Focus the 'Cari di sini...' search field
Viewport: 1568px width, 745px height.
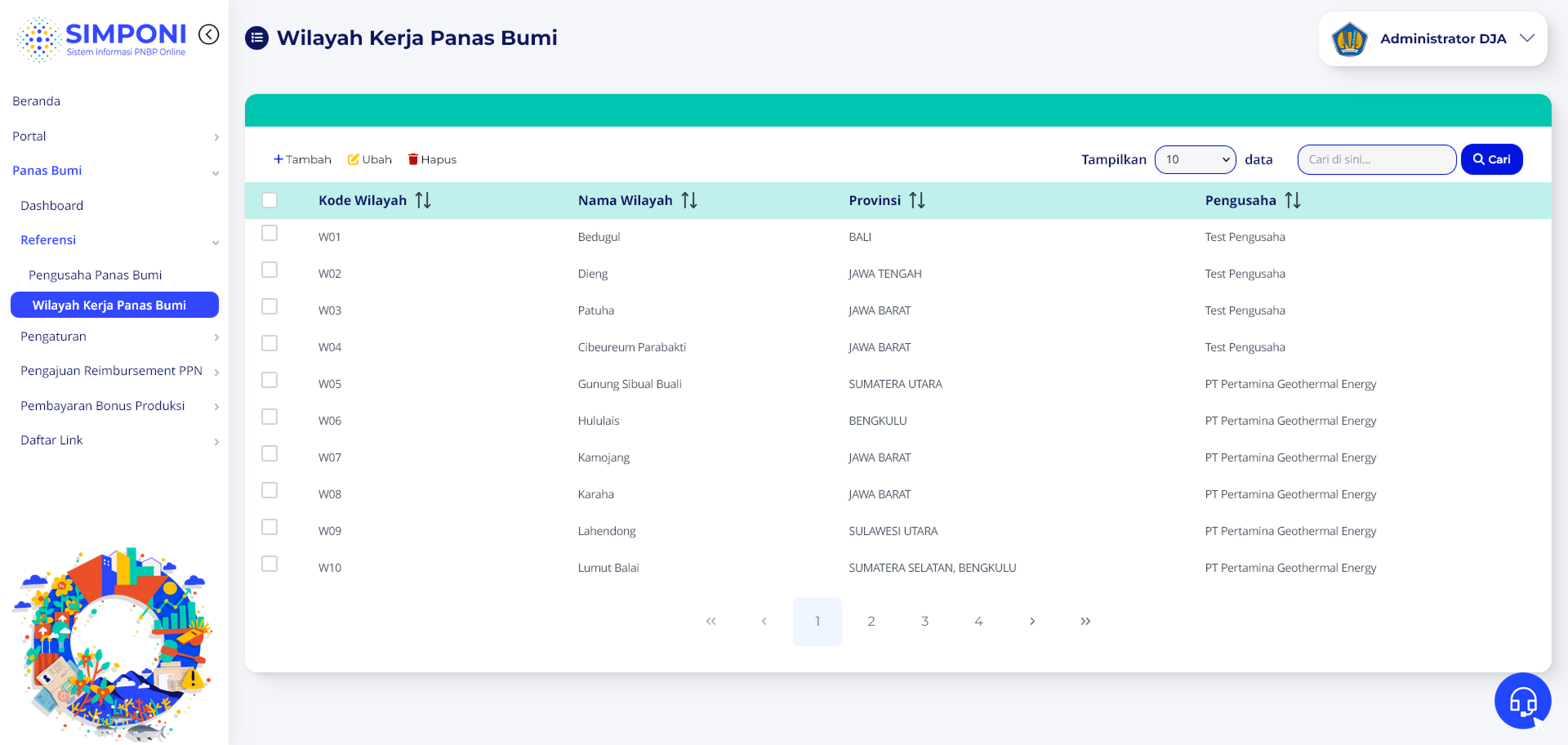[x=1377, y=159]
